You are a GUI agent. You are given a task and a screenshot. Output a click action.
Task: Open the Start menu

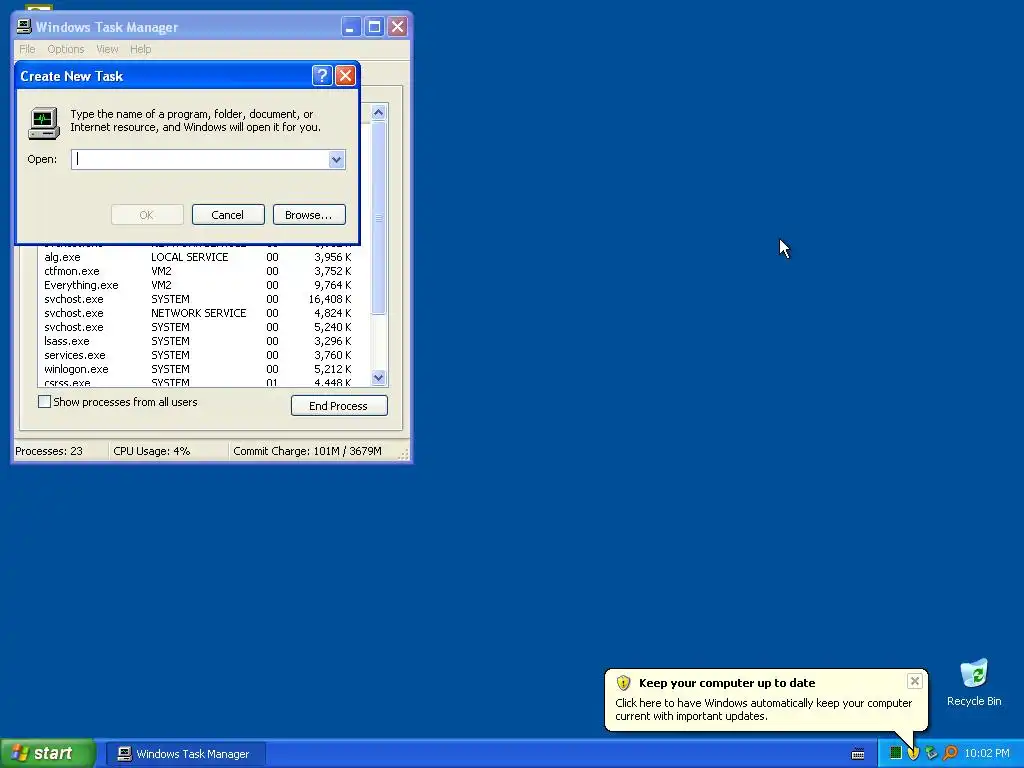(48, 754)
